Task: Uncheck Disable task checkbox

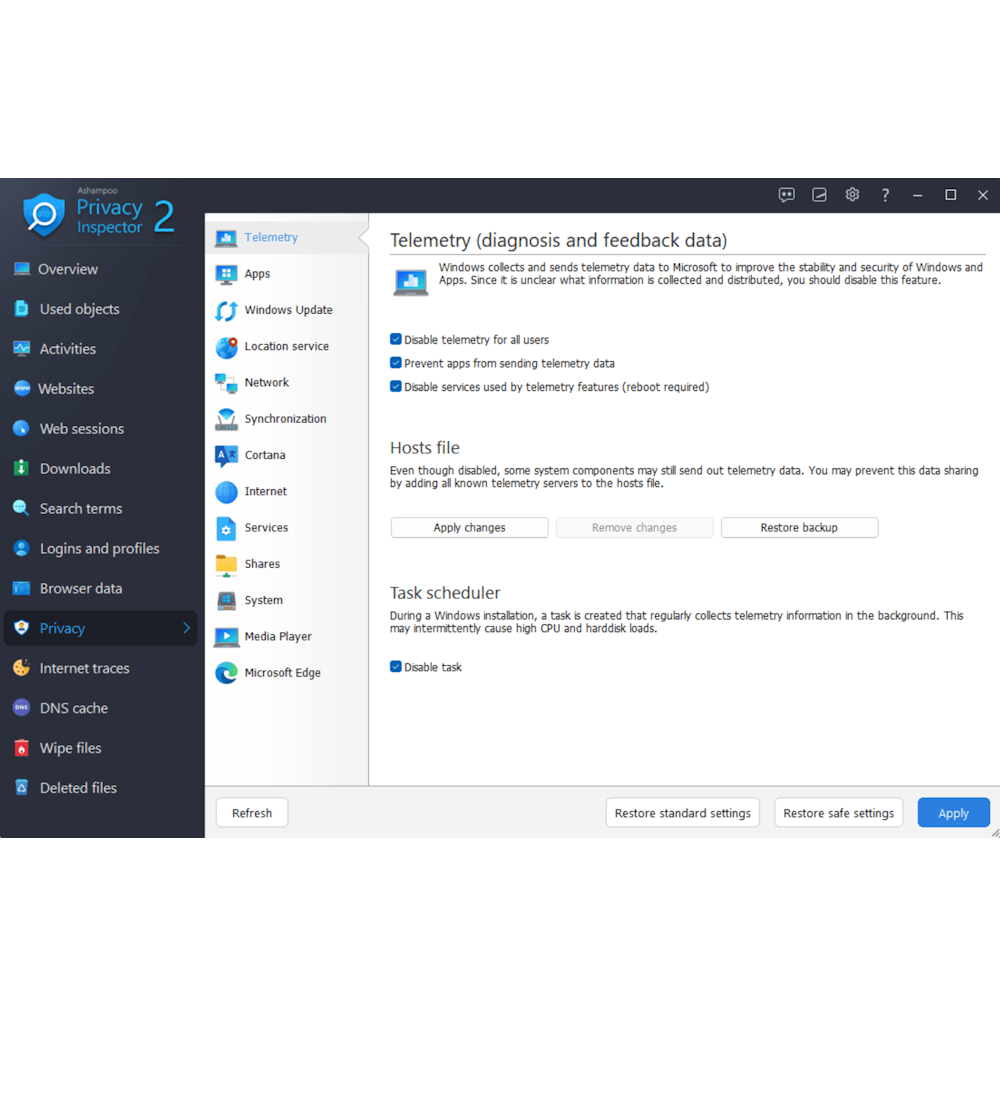Action: (x=396, y=667)
